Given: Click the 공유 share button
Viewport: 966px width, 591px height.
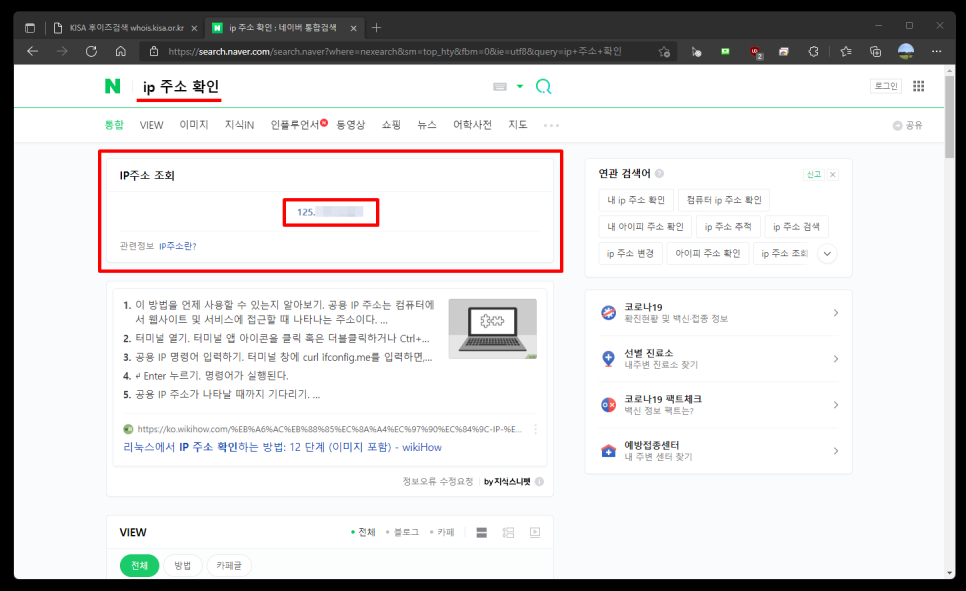Looking at the screenshot, I should pos(907,125).
